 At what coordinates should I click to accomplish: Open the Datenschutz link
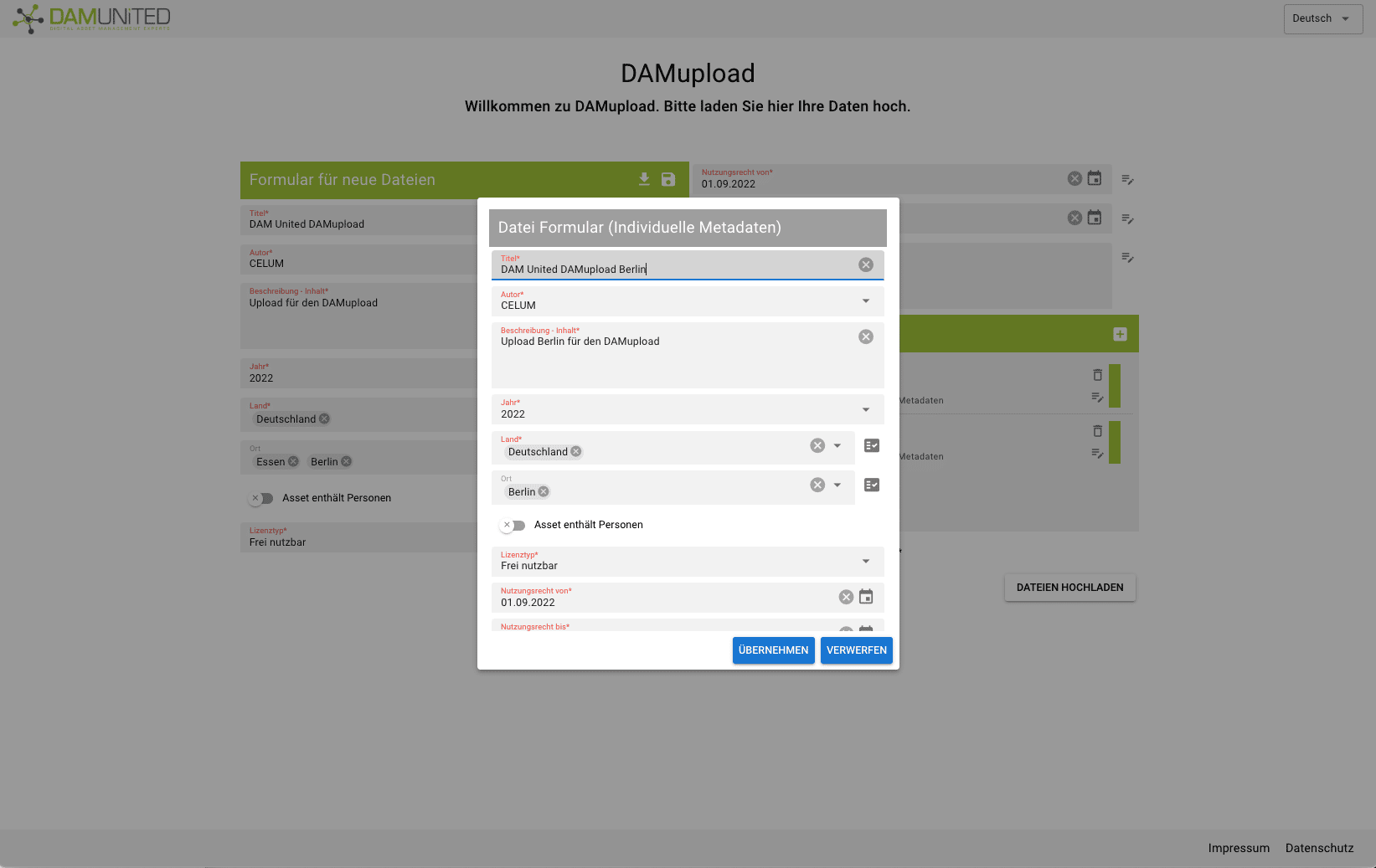[1320, 848]
